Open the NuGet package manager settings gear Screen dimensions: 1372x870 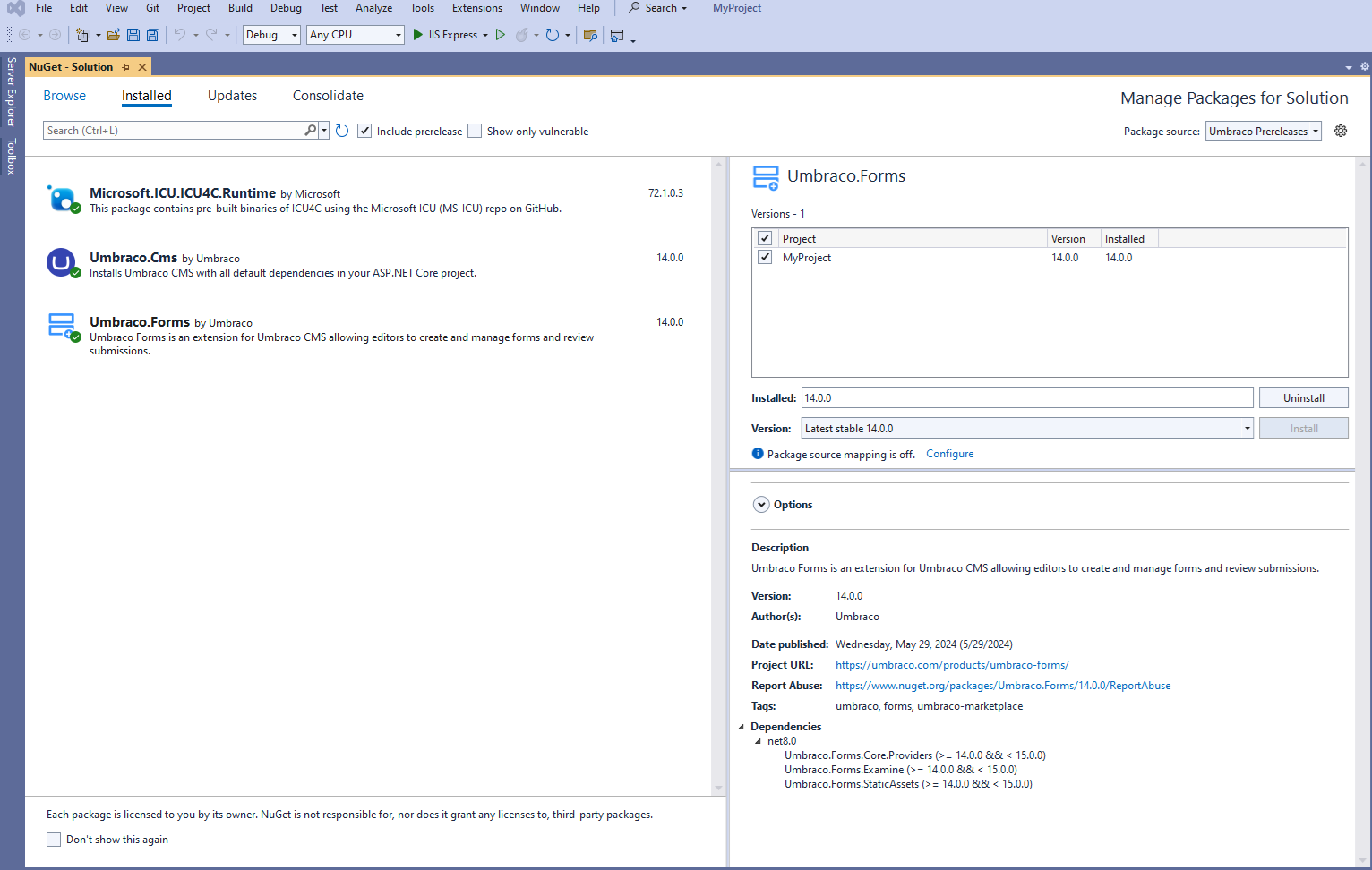(x=1341, y=131)
